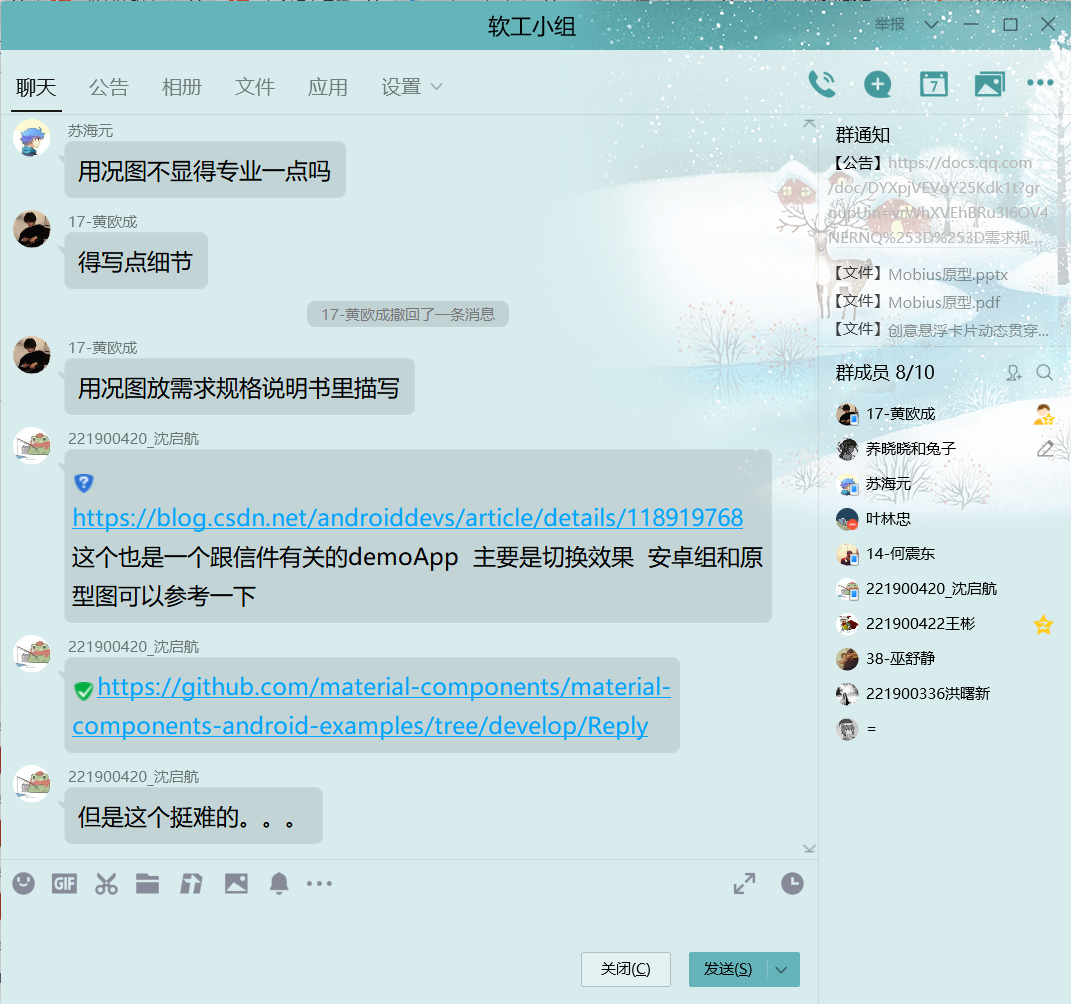Click the edit pencil icon beside 养晓晓和兔子
1071x1004 pixels.
tap(1045, 449)
